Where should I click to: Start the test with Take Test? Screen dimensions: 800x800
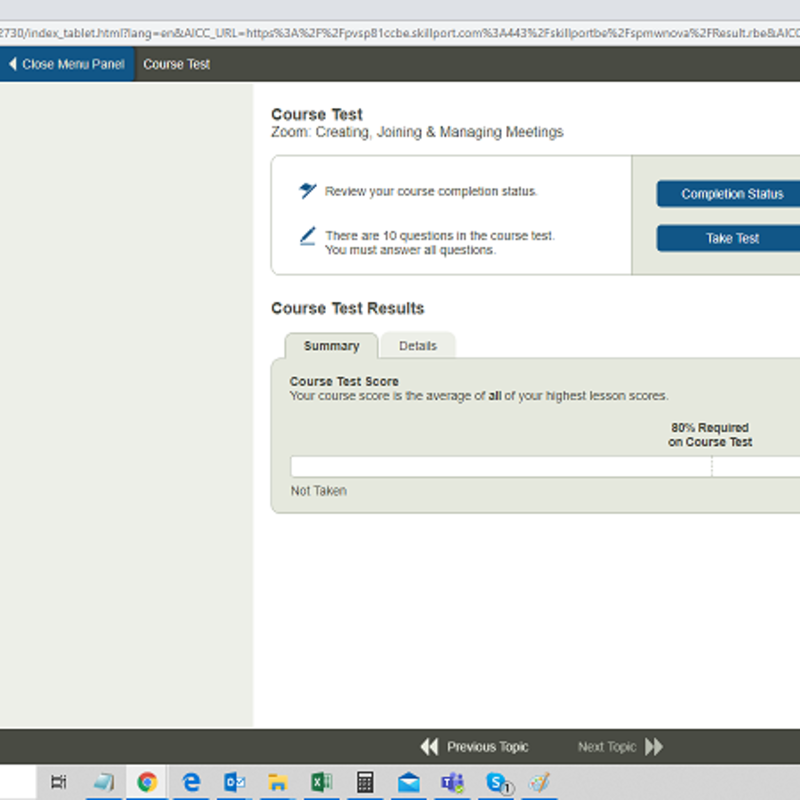(728, 238)
